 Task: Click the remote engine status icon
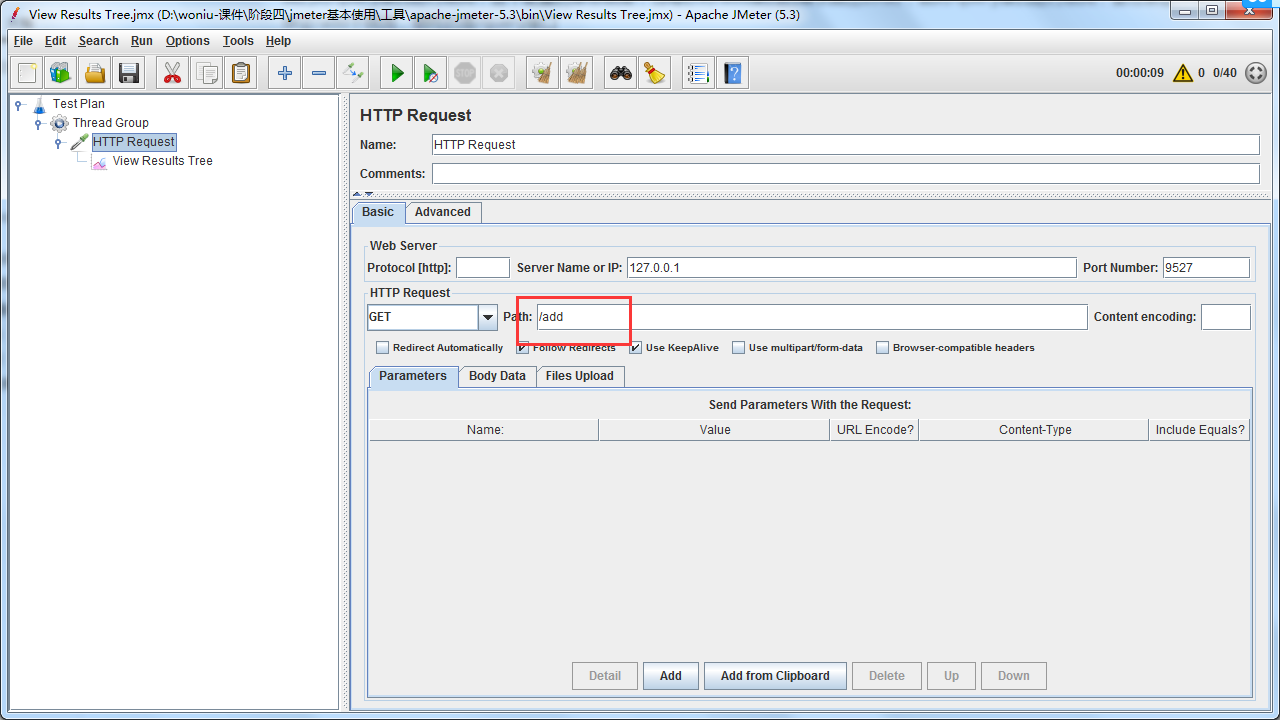pos(1255,73)
